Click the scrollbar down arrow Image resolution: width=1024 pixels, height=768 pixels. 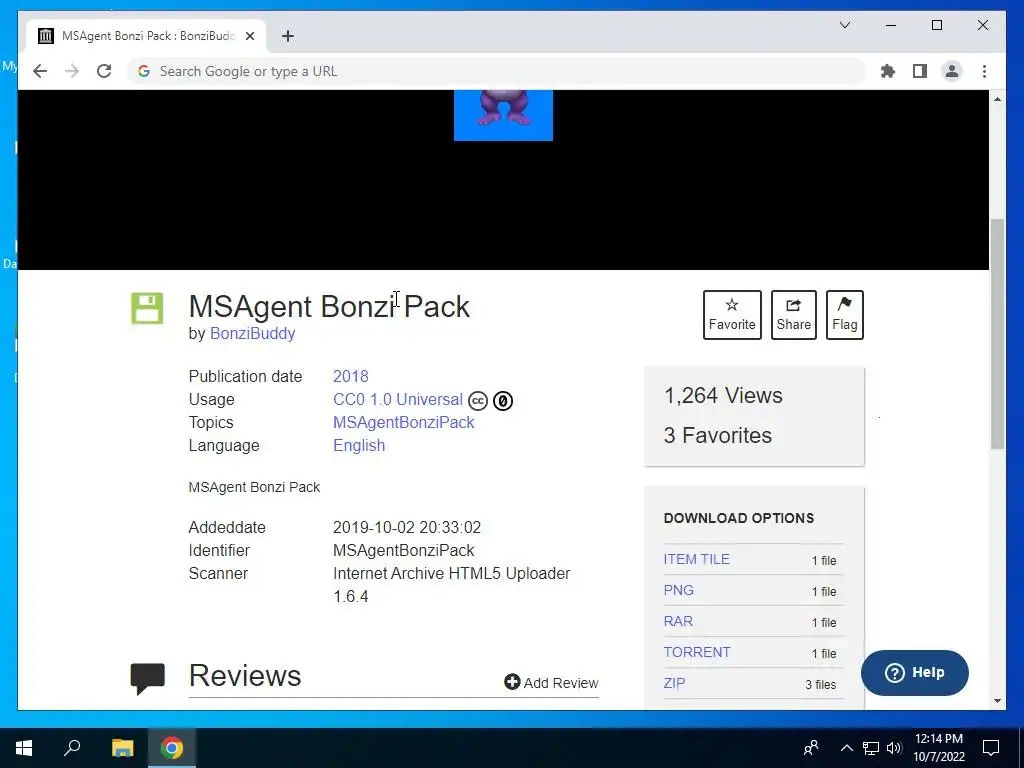click(997, 701)
